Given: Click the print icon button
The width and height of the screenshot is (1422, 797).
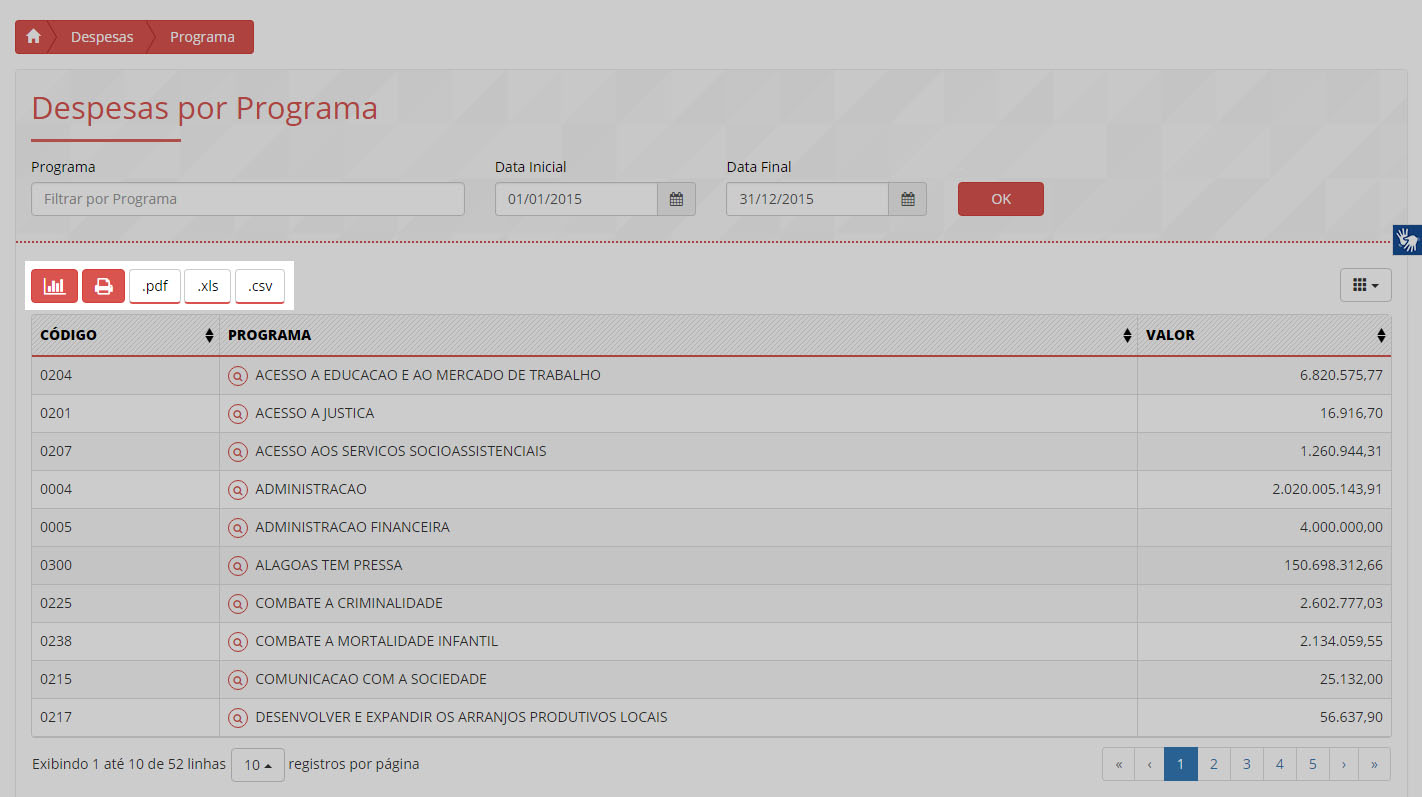Looking at the screenshot, I should click(103, 286).
